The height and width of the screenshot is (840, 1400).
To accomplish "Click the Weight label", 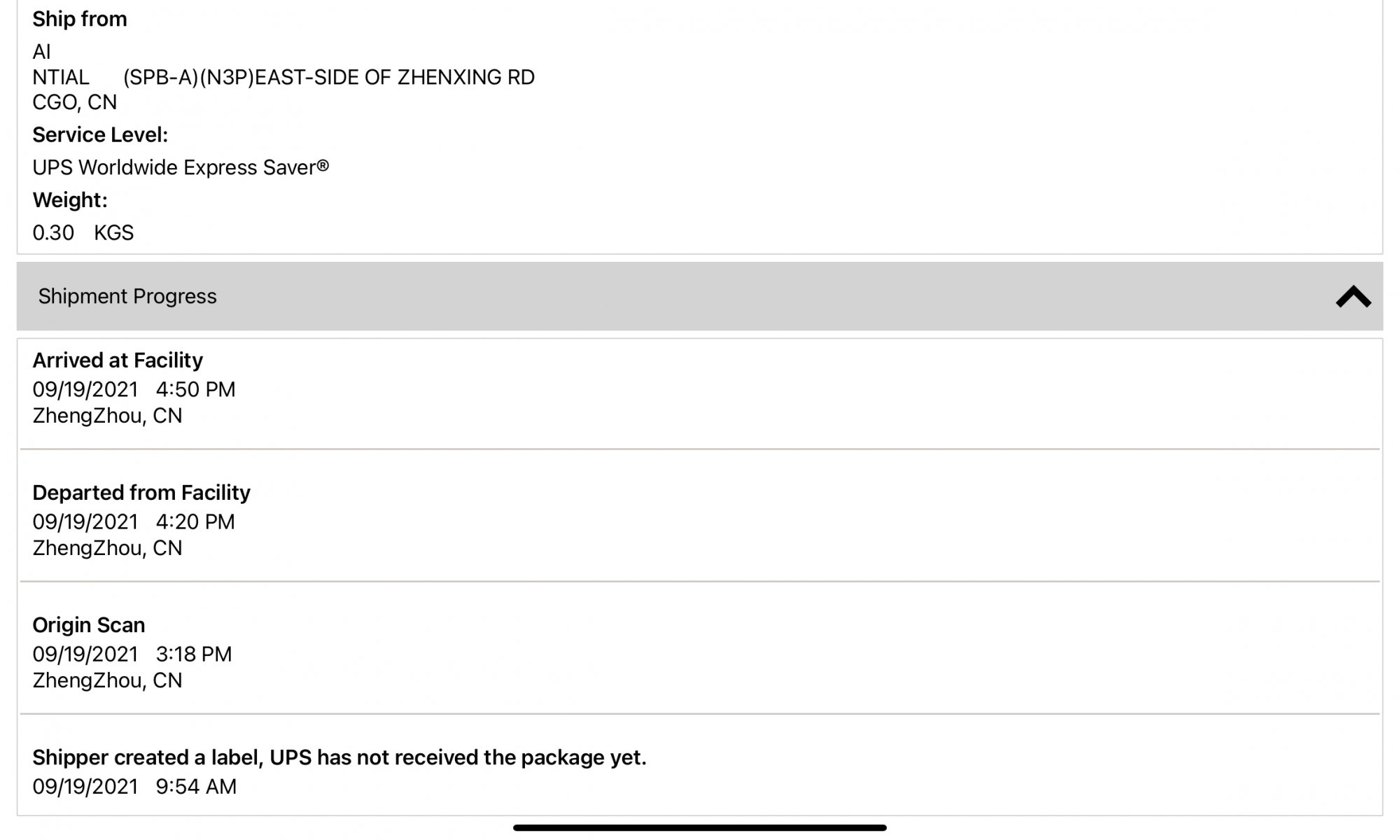I will pos(70,200).
